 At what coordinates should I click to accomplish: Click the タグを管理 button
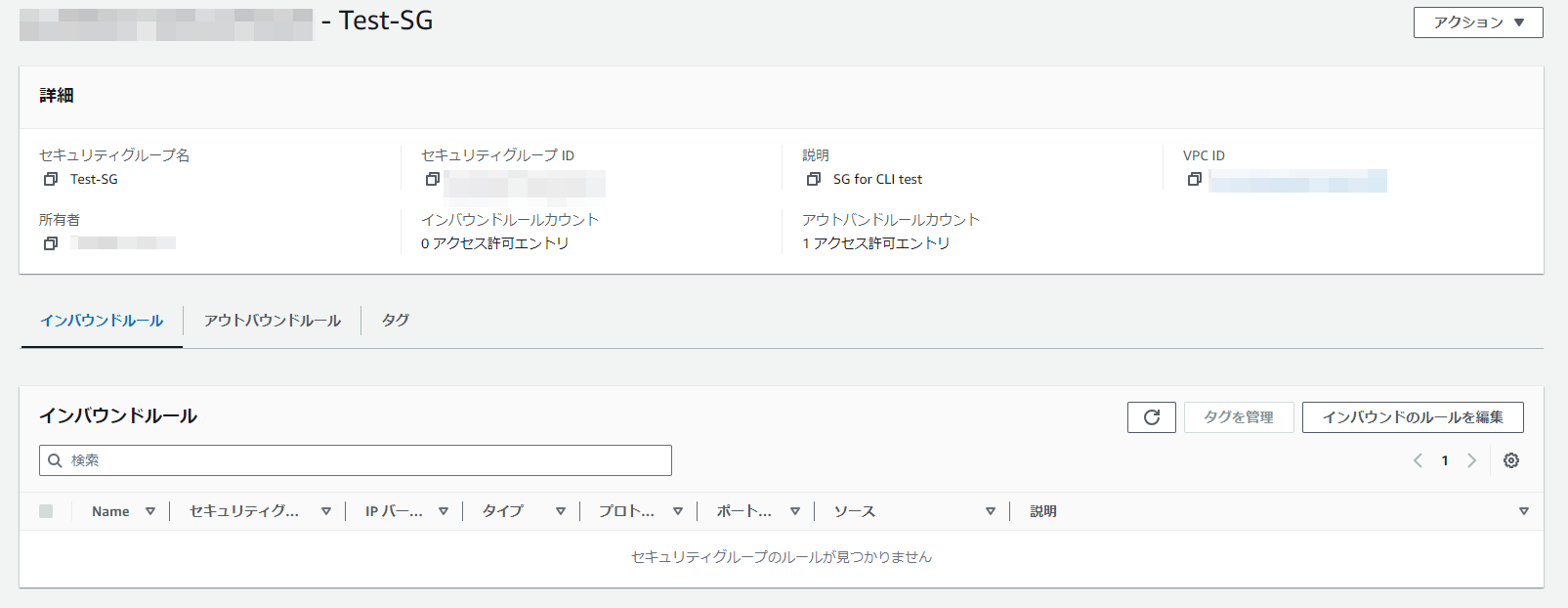(x=1239, y=417)
